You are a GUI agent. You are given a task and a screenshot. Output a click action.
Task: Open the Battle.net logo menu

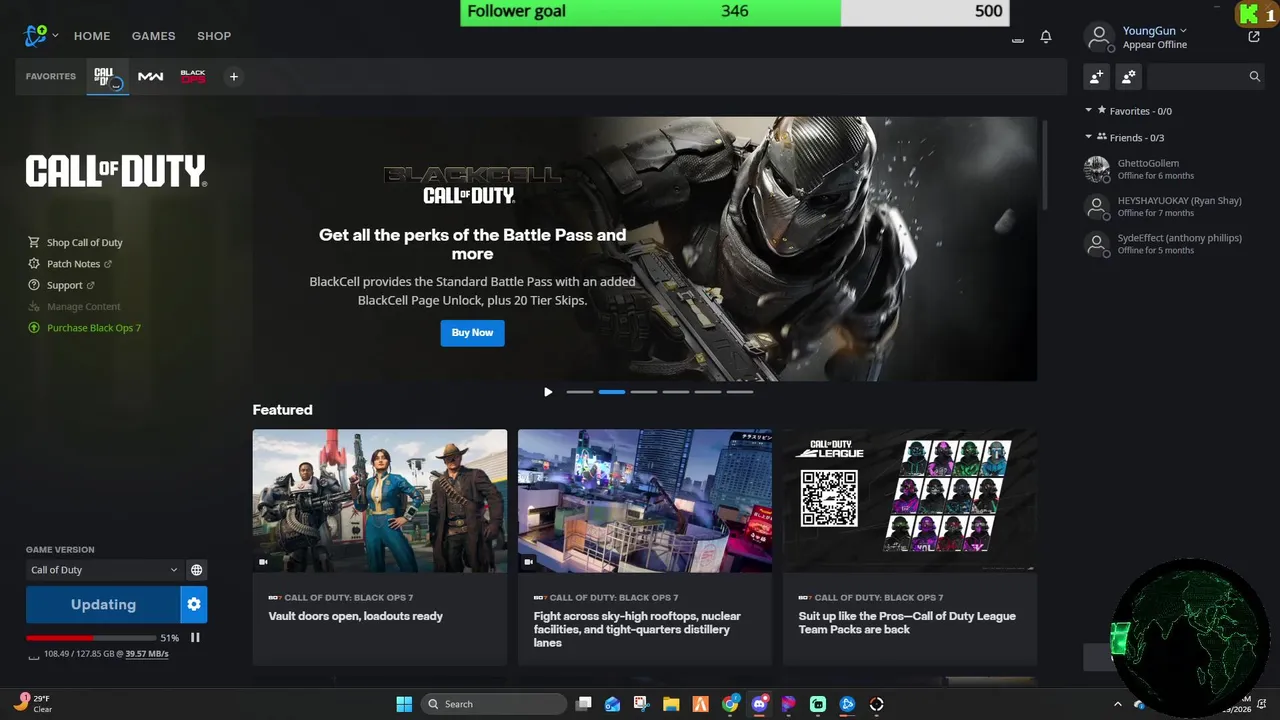[40, 36]
